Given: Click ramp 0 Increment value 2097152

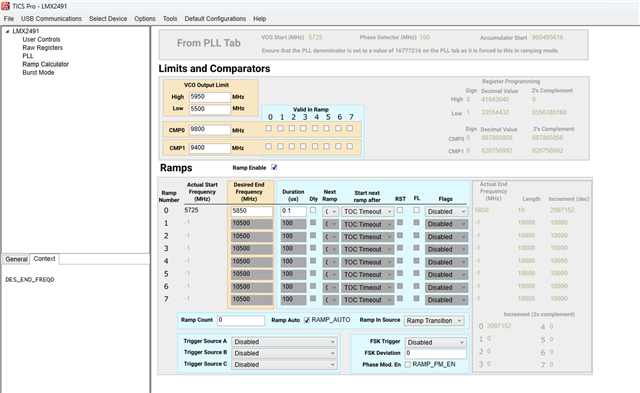Looking at the screenshot, I should click(562, 210).
